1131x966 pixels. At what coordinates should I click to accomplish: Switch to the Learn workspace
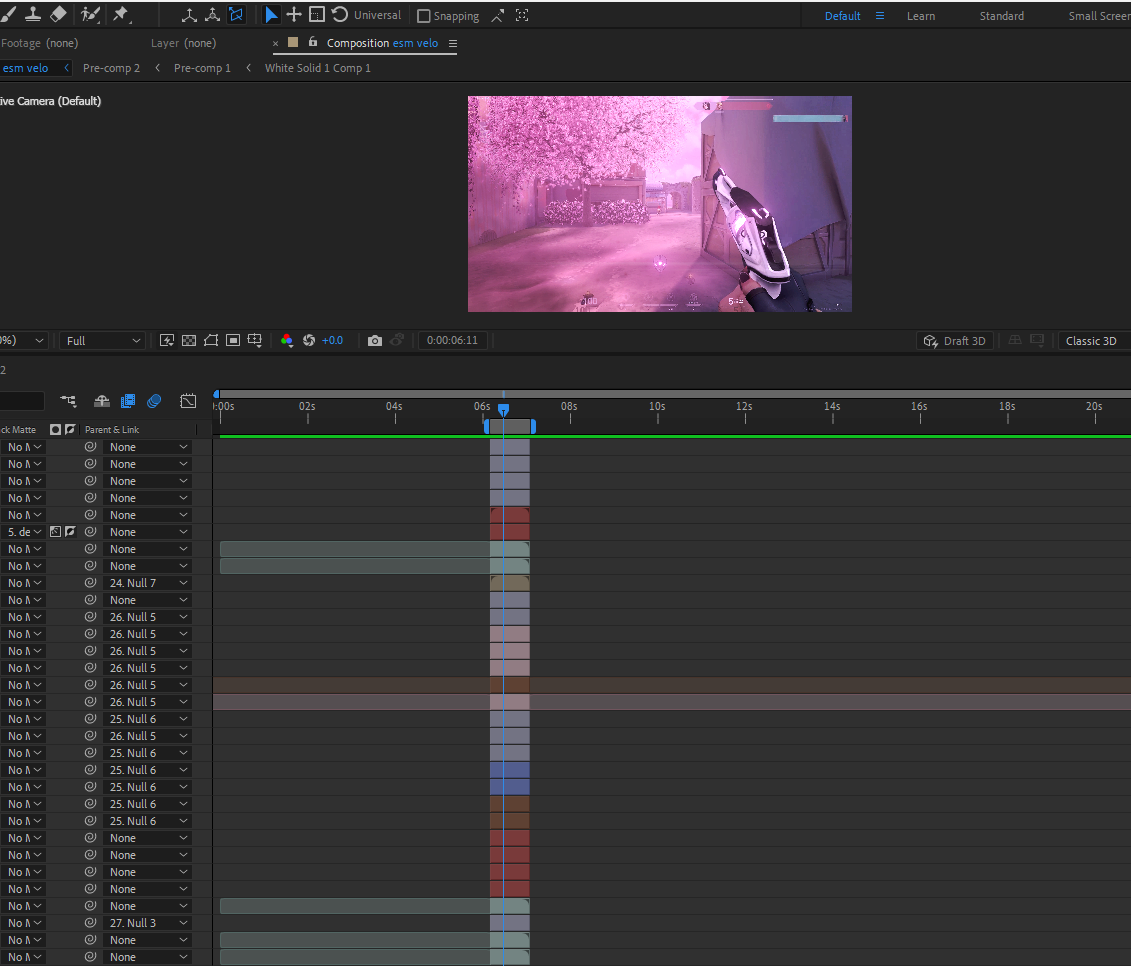point(921,16)
